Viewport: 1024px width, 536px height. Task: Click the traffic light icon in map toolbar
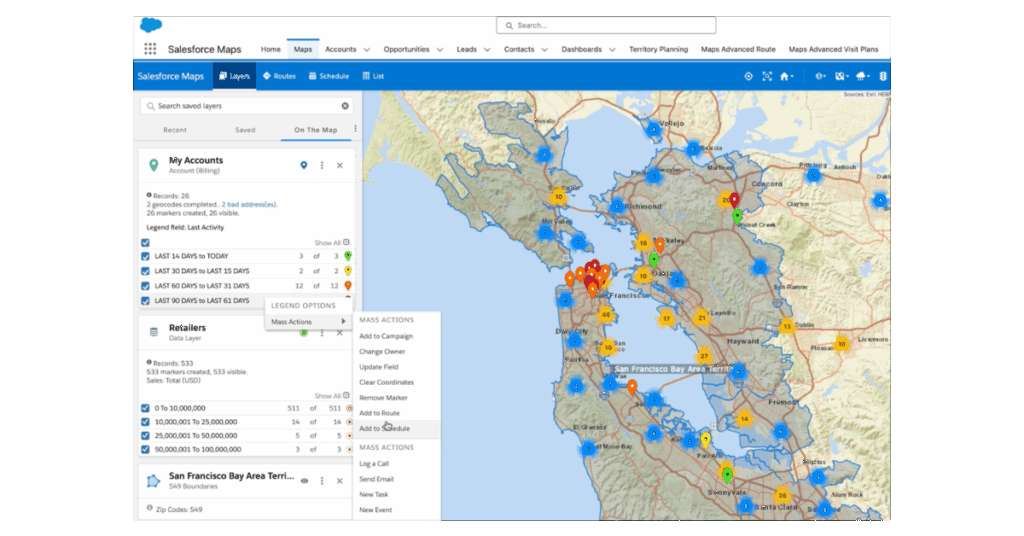[x=883, y=76]
